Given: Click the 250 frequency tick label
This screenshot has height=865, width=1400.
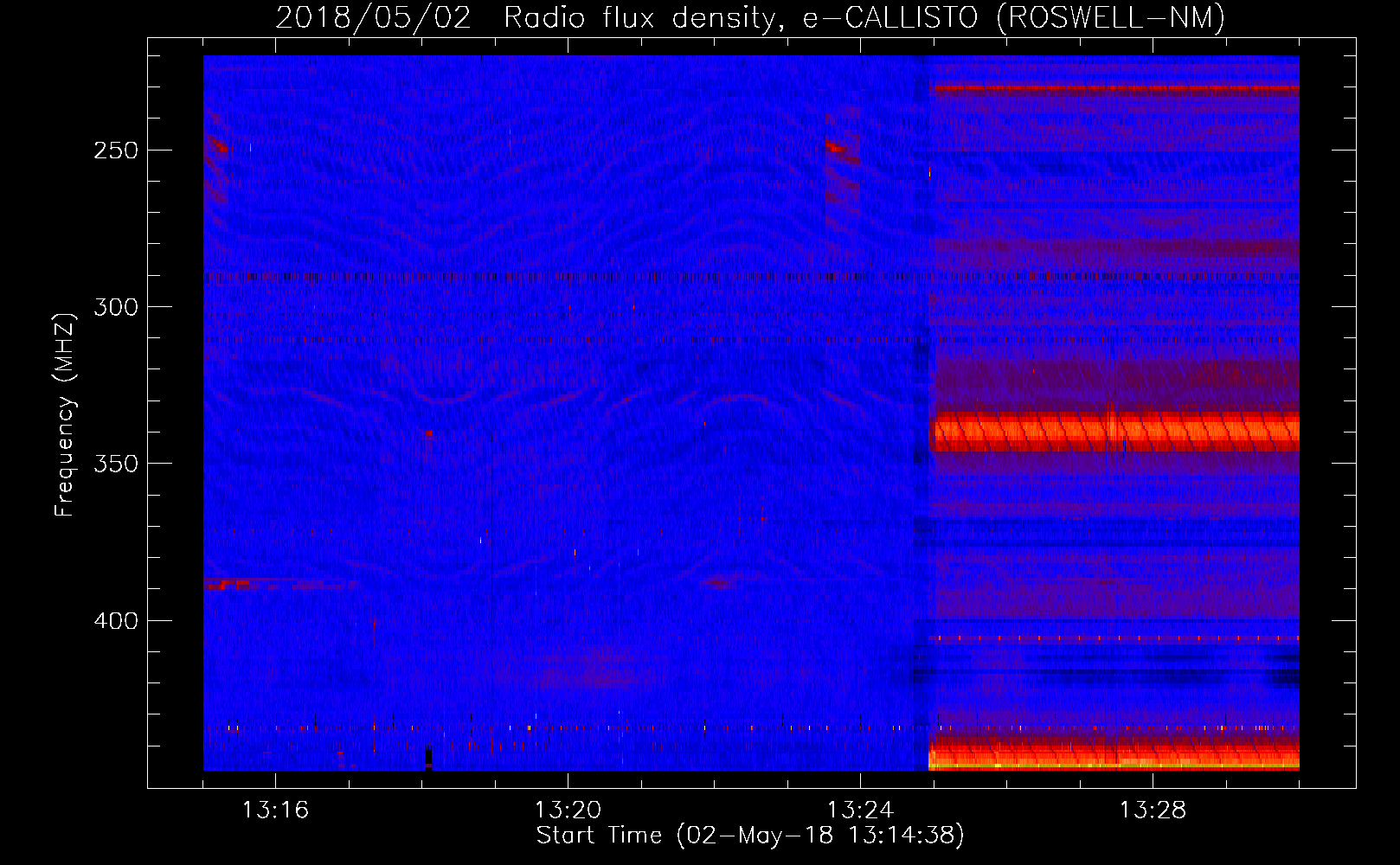Looking at the screenshot, I should pyautogui.click(x=116, y=151).
